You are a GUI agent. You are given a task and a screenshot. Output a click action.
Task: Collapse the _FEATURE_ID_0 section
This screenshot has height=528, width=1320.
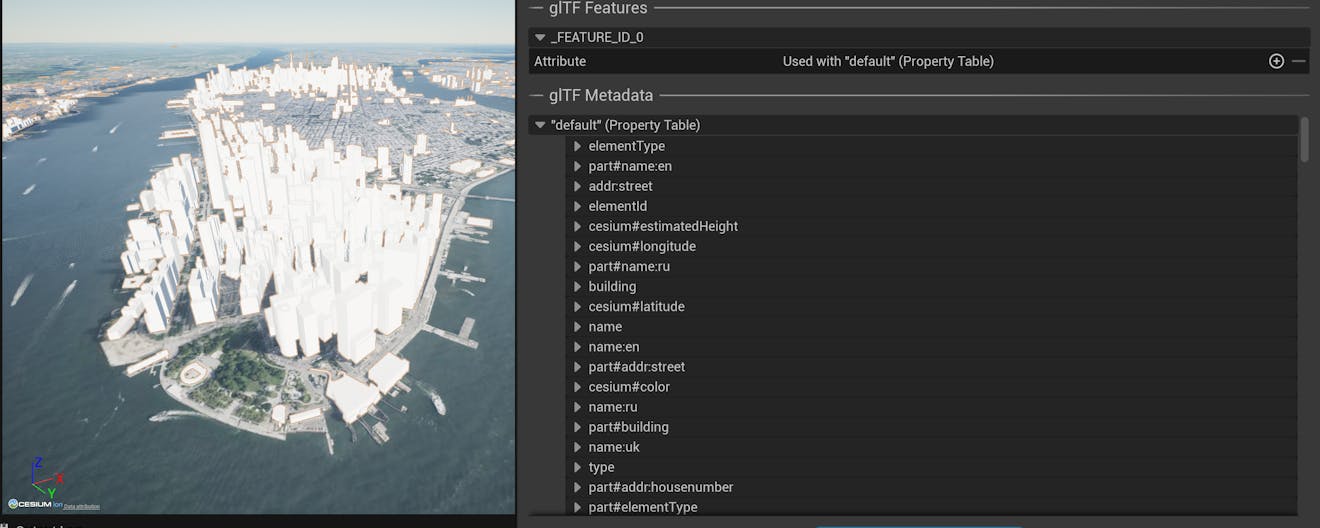coord(540,37)
